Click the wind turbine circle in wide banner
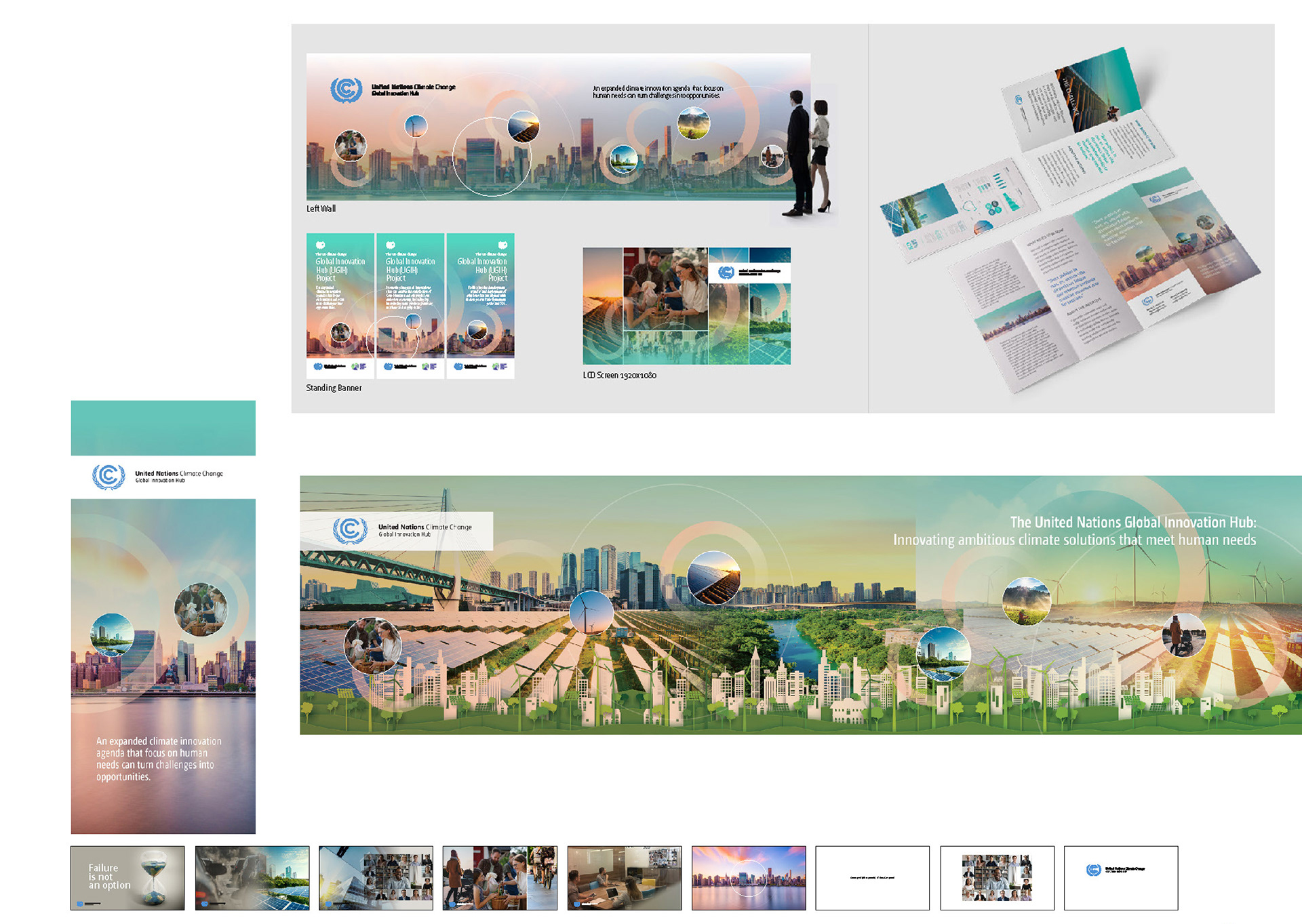This screenshot has height=924, width=1302. 591,612
